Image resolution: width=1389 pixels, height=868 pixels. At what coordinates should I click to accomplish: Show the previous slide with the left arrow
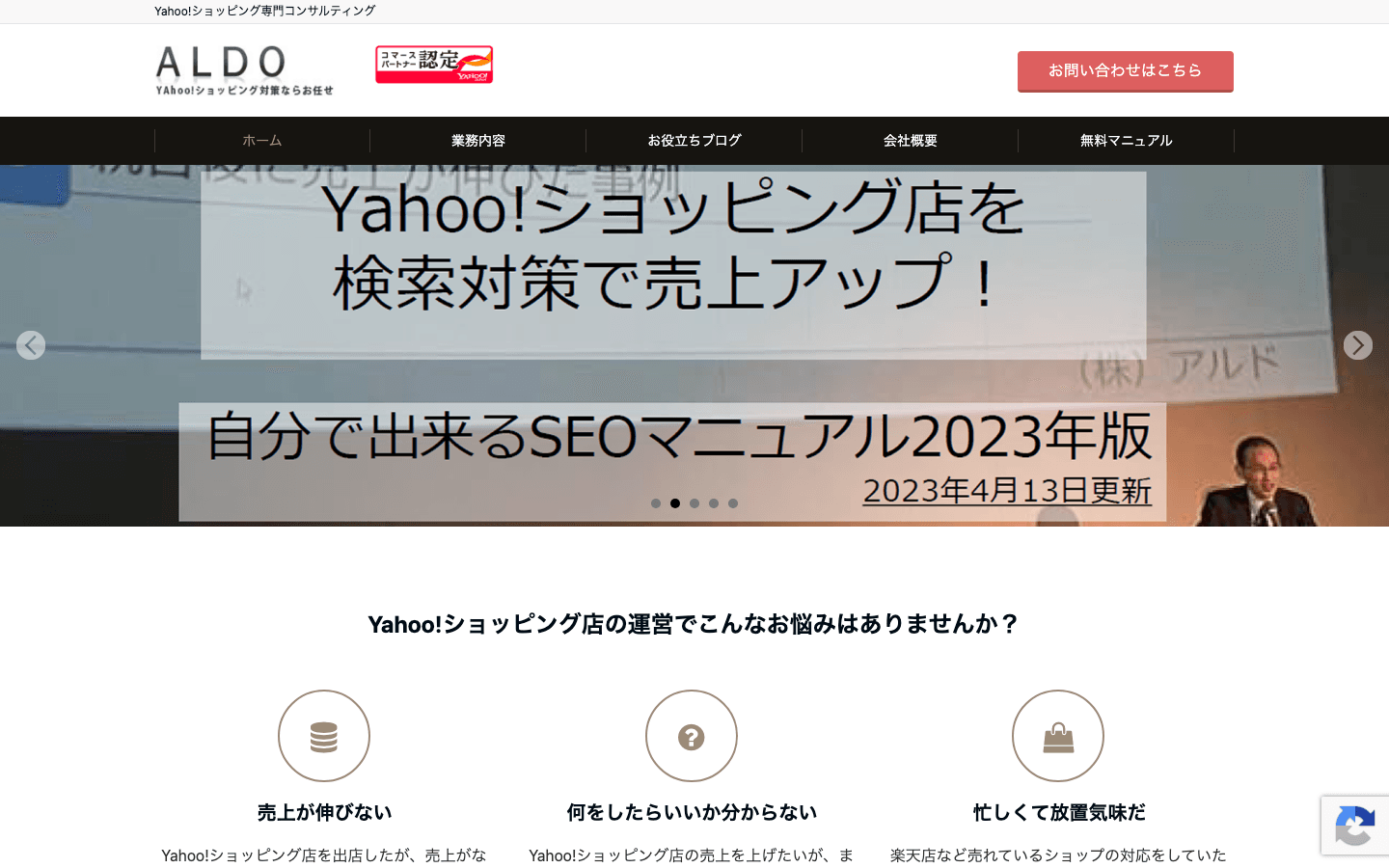coord(31,345)
